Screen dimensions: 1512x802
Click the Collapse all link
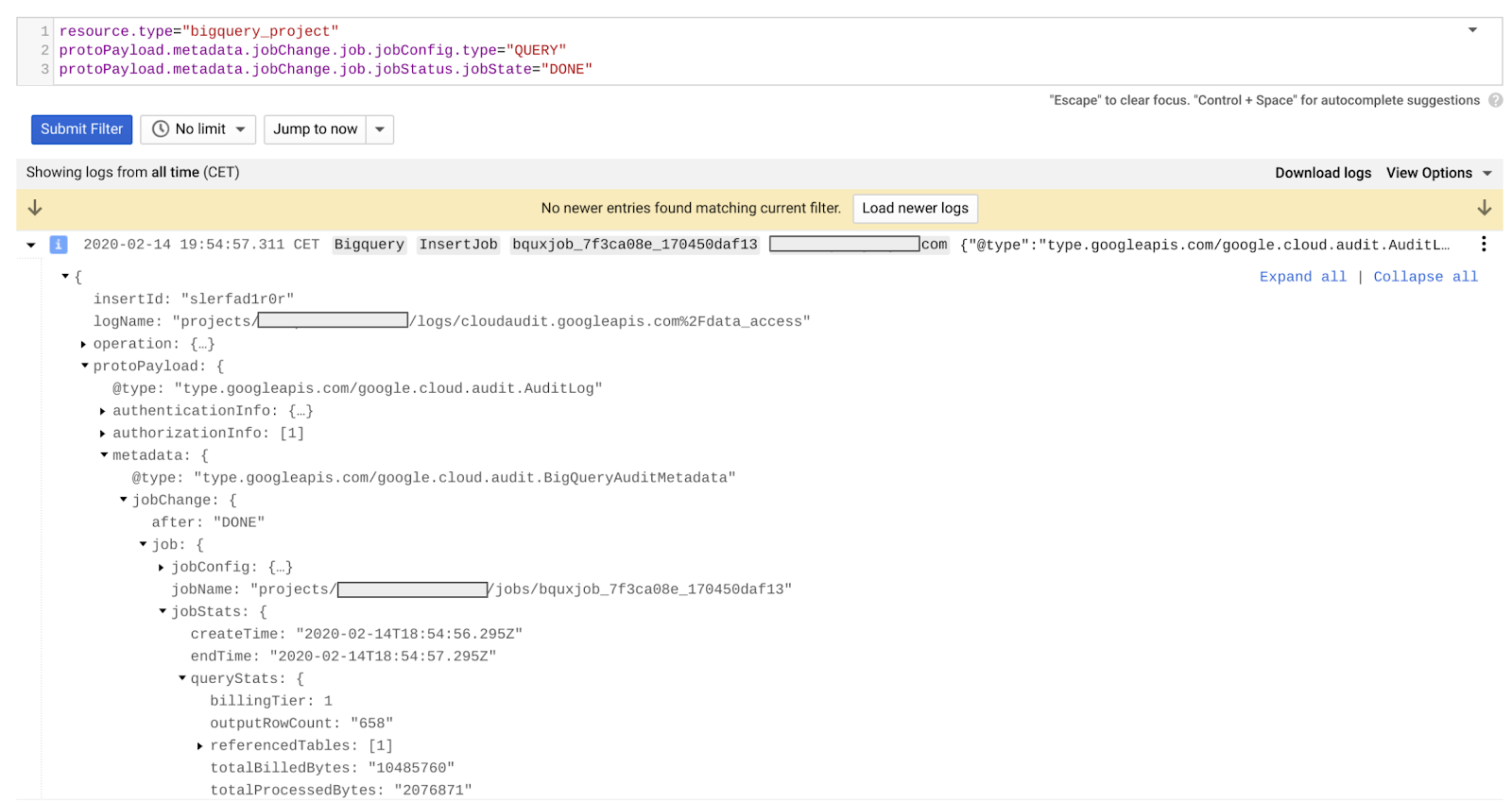1425,277
